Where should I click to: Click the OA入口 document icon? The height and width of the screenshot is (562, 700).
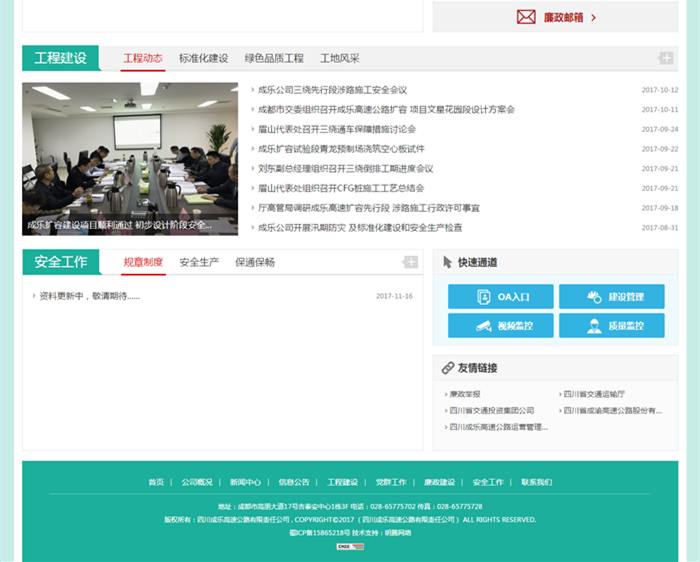[484, 297]
